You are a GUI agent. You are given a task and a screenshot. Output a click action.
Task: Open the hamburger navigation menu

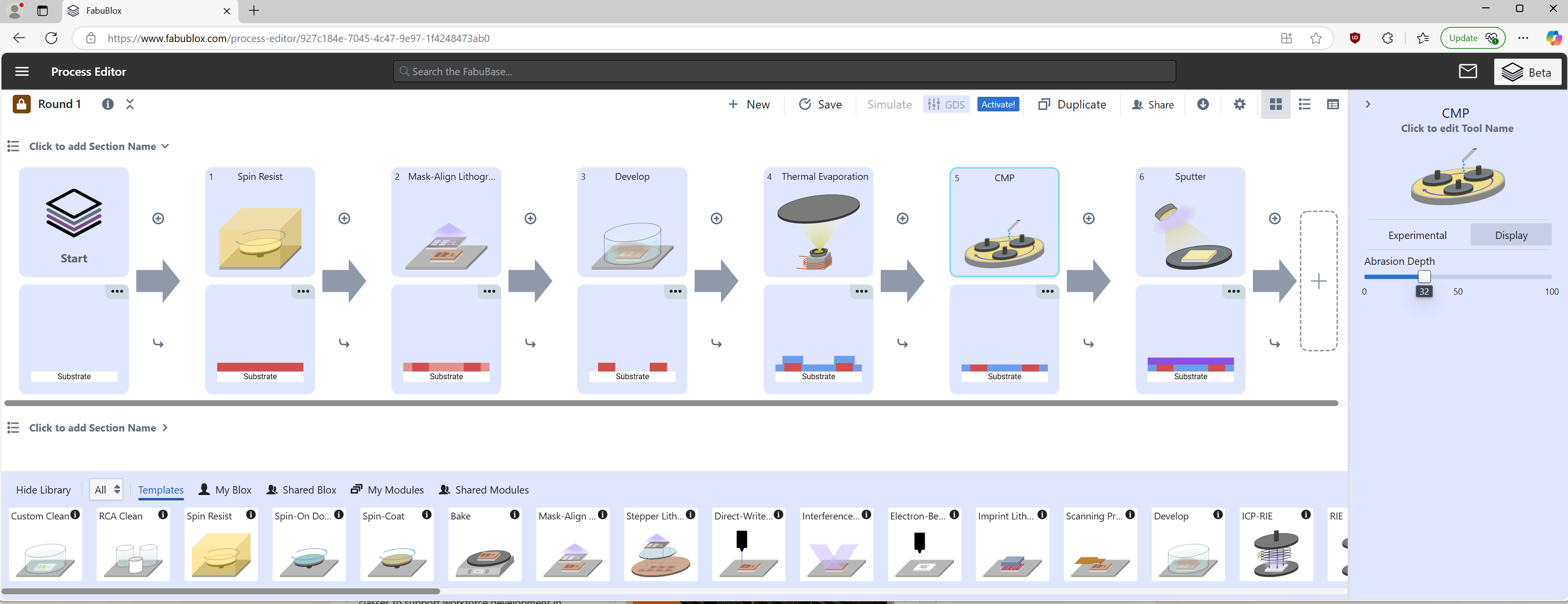pos(22,71)
